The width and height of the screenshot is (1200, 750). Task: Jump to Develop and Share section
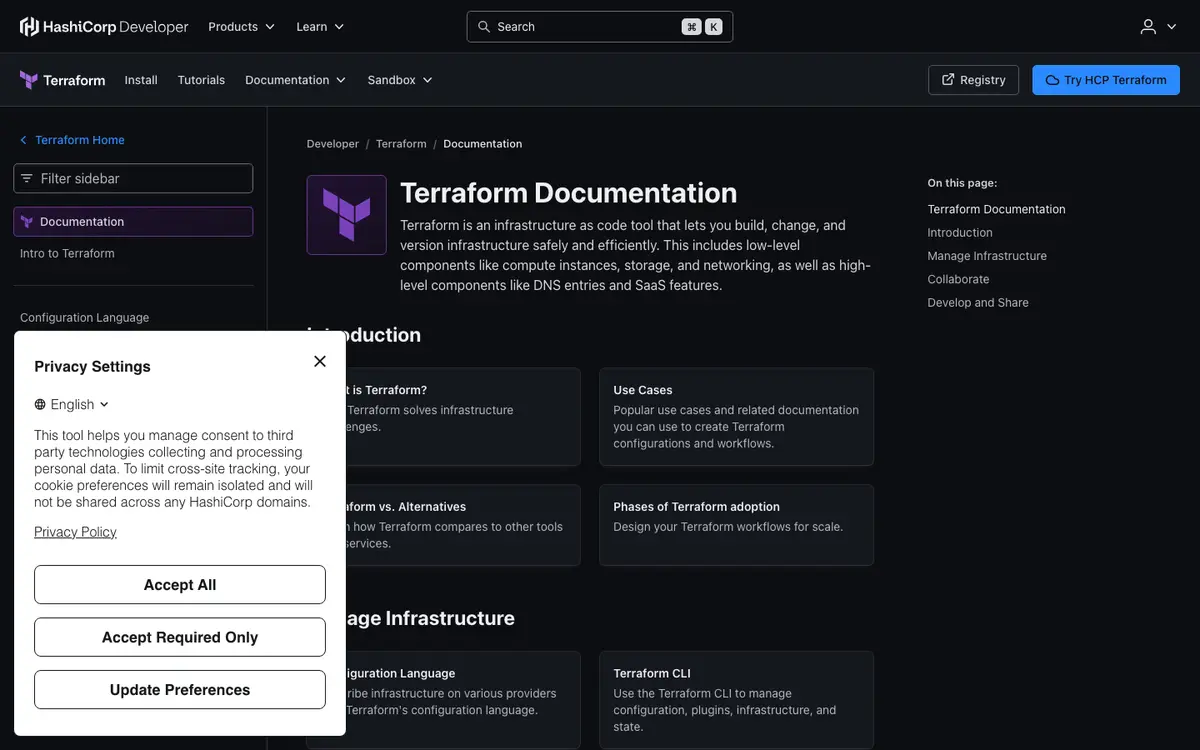pos(978,303)
